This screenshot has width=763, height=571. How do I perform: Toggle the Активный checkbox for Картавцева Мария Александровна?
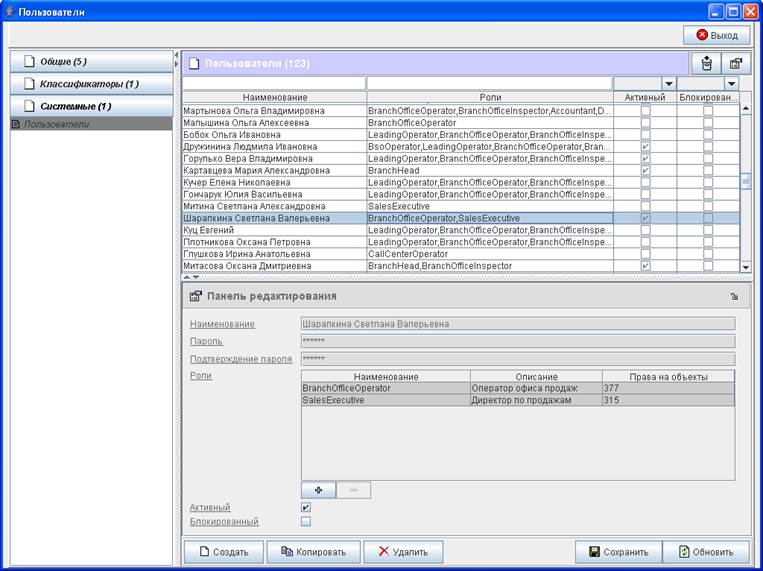tap(645, 171)
